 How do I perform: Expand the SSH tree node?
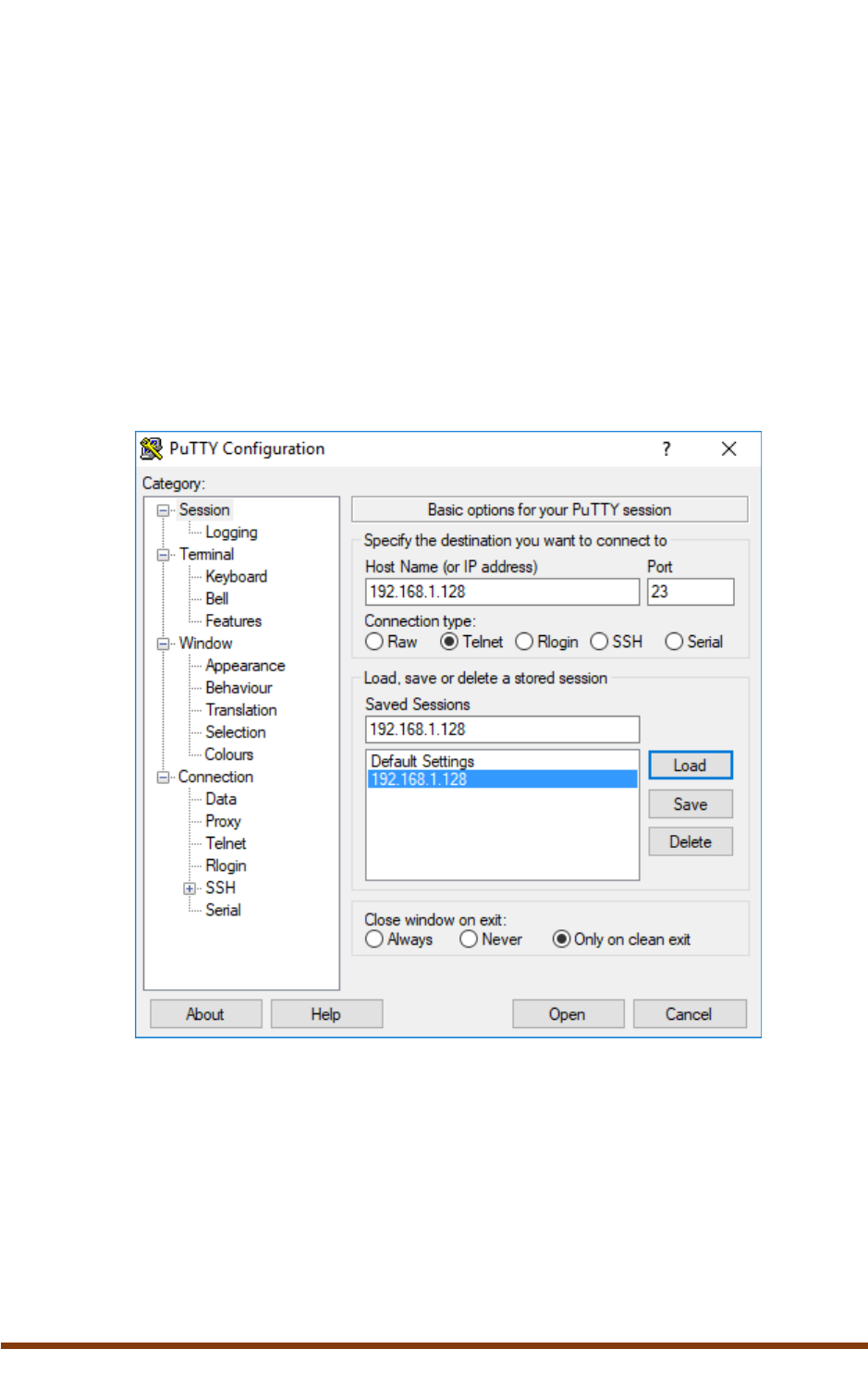(x=189, y=889)
